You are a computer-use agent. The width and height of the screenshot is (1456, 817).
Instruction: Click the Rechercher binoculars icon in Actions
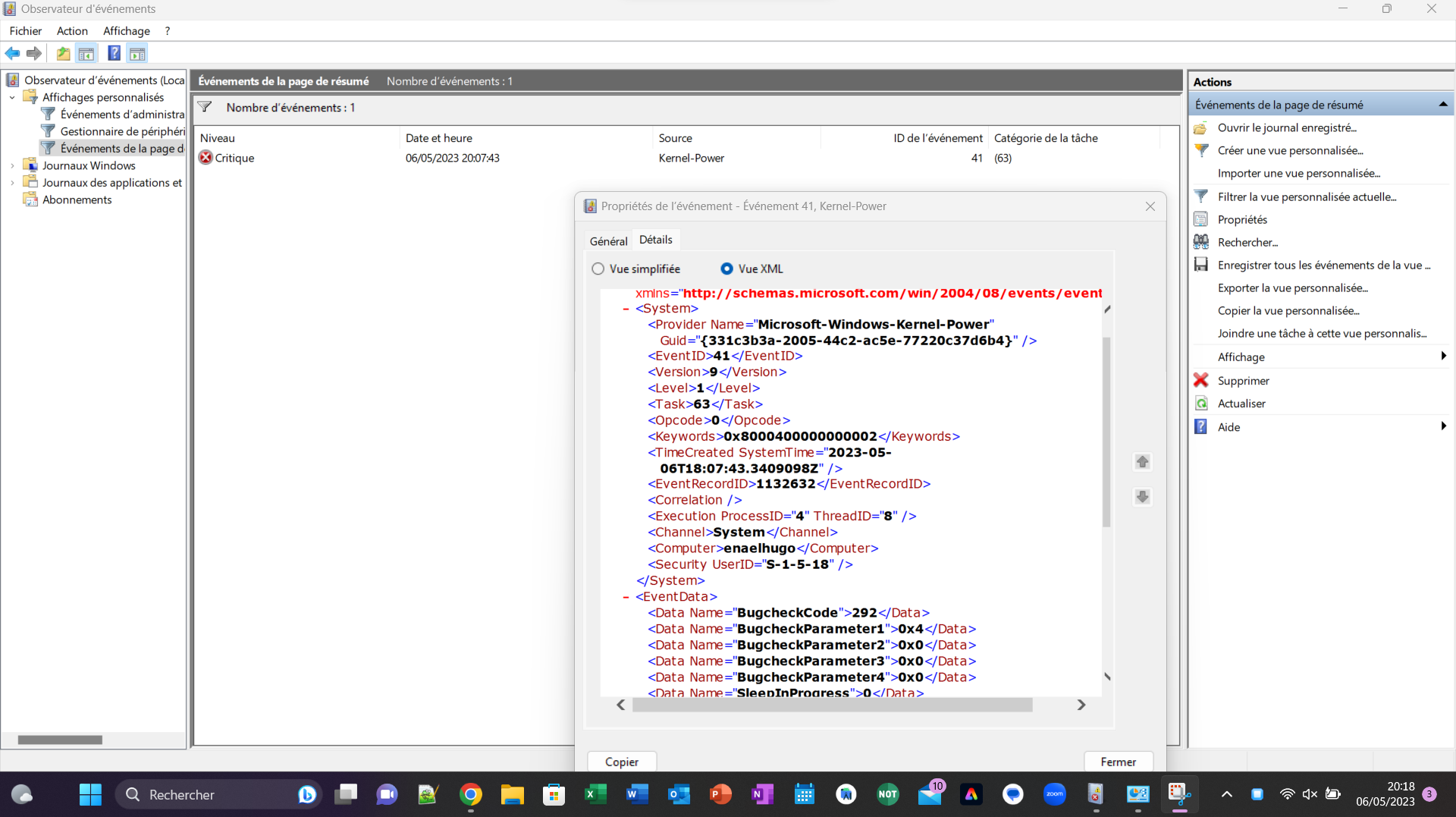click(x=1201, y=242)
